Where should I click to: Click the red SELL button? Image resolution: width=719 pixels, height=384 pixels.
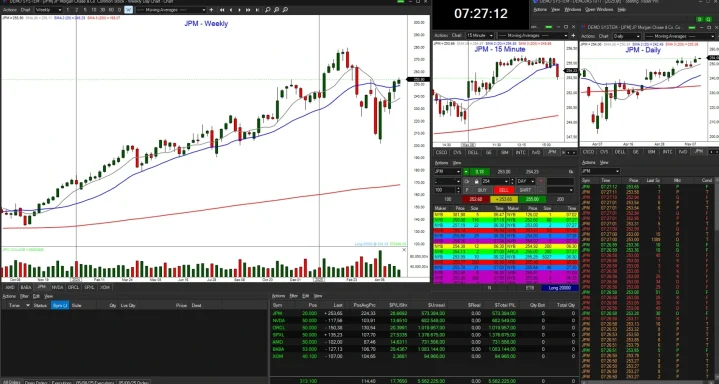tap(503, 190)
